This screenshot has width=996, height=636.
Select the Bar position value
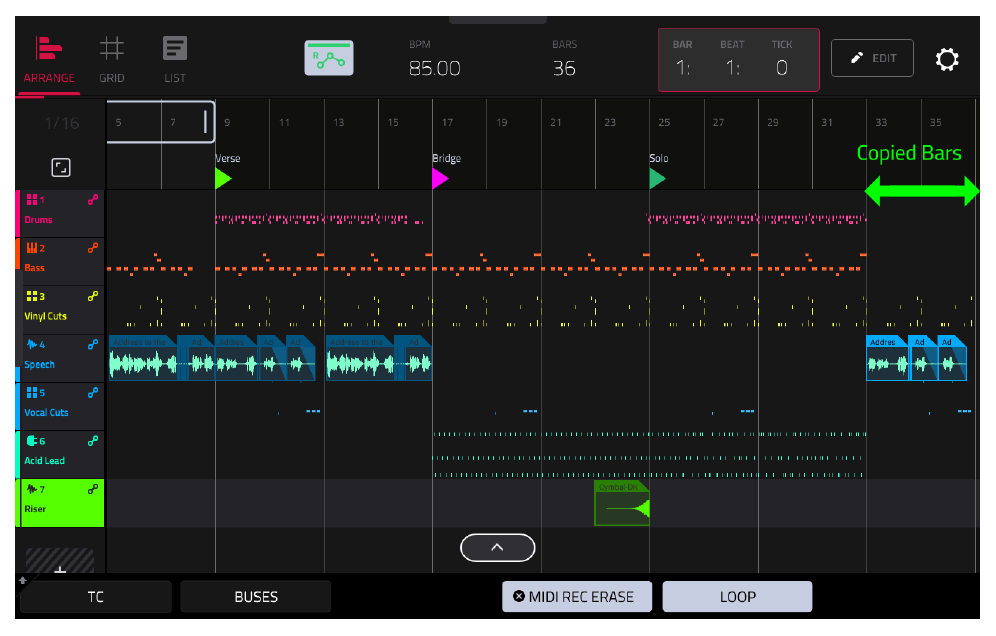click(683, 68)
